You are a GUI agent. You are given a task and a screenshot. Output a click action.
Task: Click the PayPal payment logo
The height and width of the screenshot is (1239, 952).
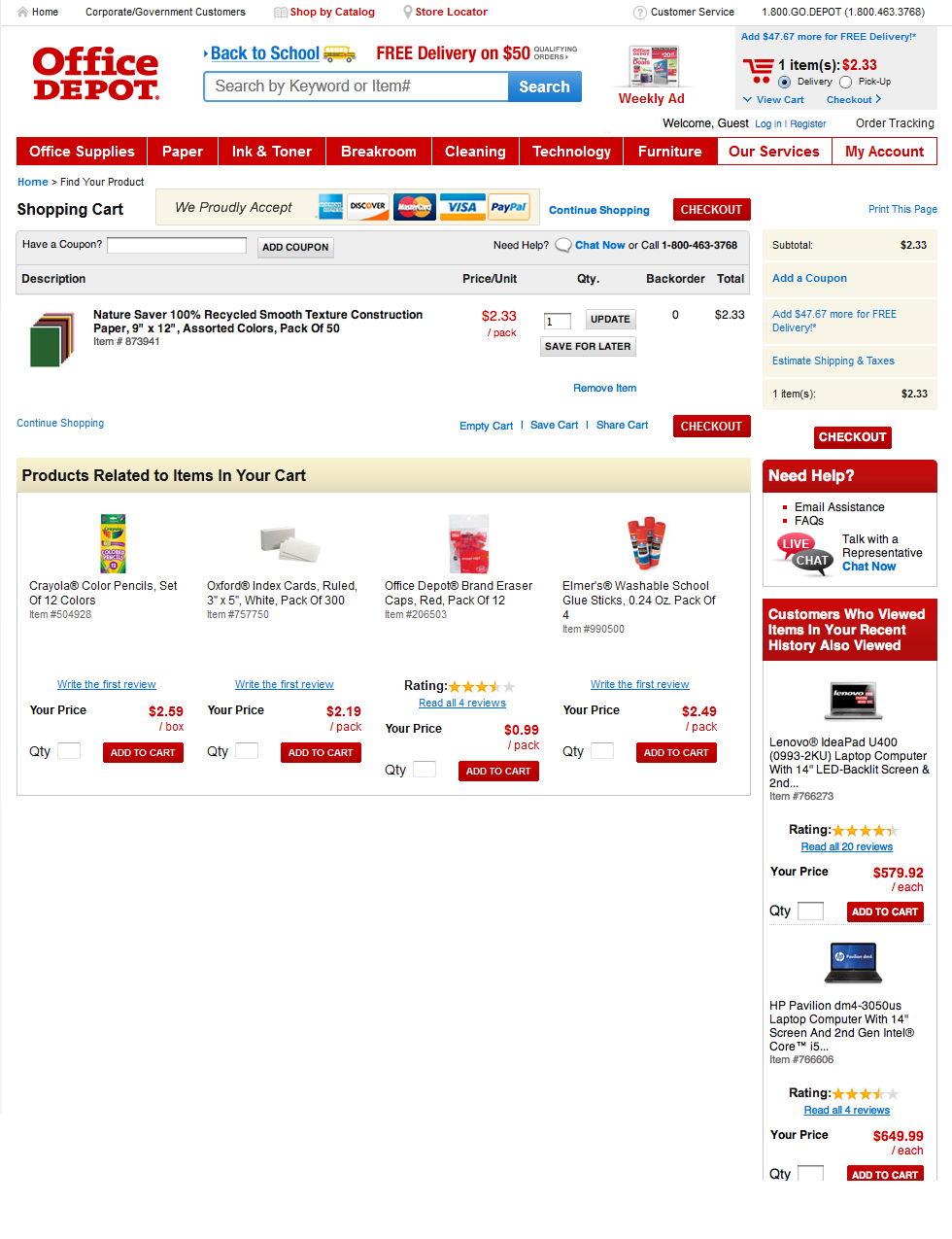point(508,207)
